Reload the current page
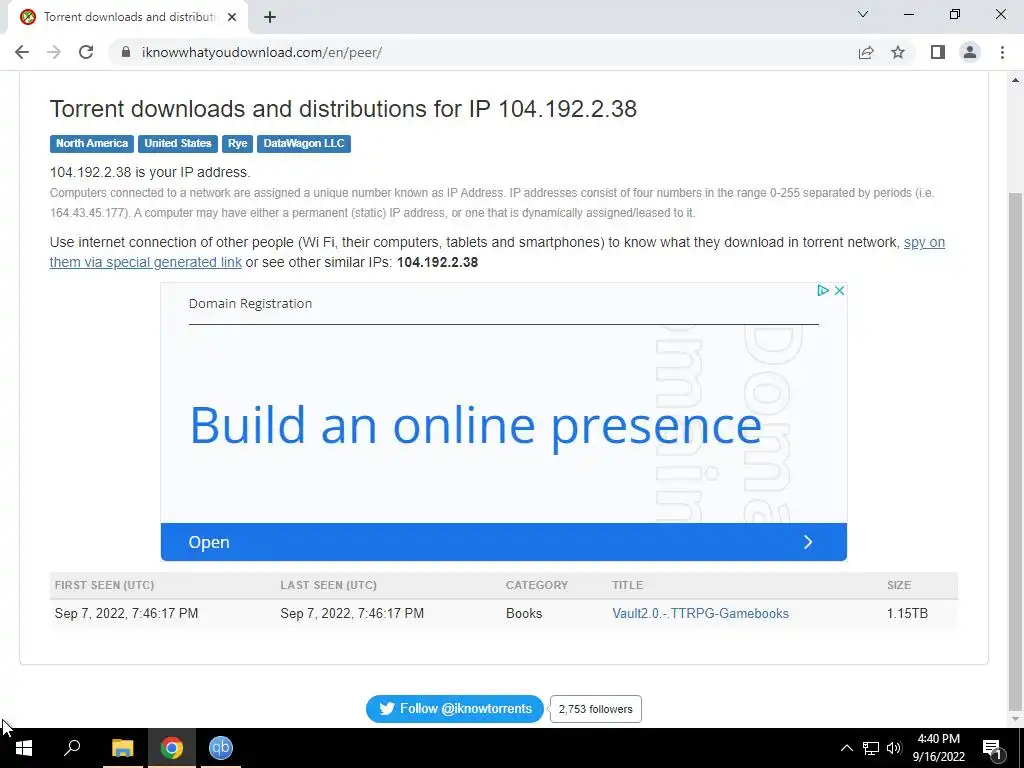 [x=86, y=52]
